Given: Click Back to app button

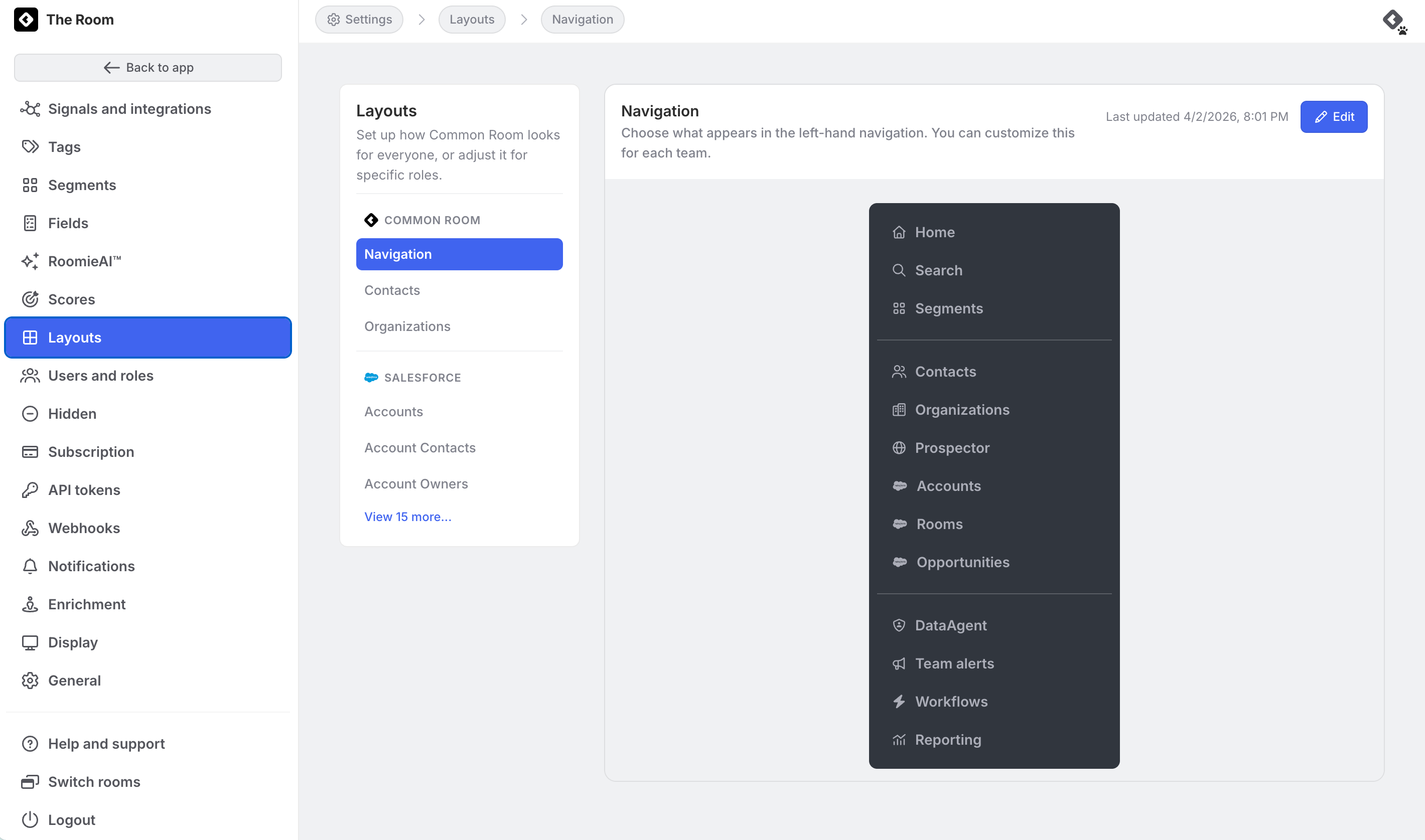Looking at the screenshot, I should (x=148, y=67).
